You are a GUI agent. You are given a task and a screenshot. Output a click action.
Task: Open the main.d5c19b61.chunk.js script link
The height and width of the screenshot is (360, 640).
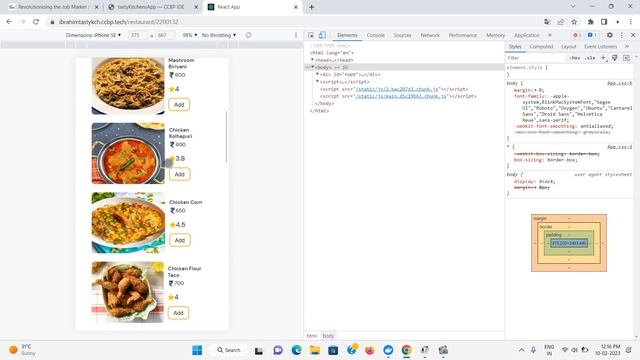click(401, 96)
